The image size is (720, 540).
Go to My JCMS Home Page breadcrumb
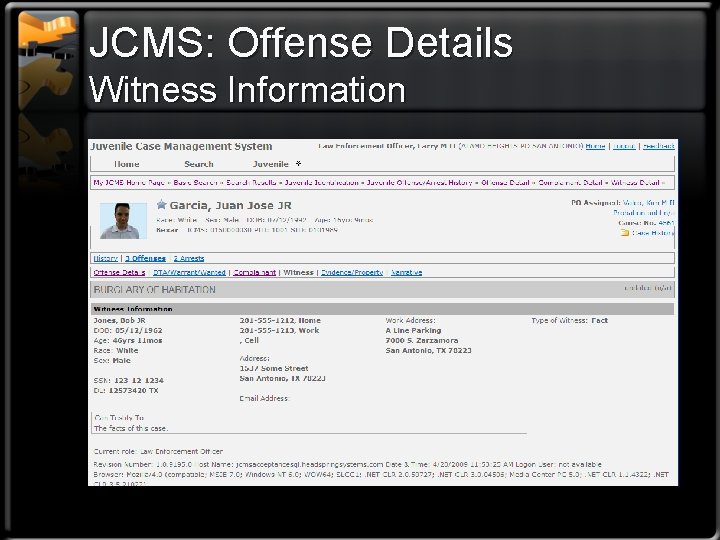[x=129, y=182]
